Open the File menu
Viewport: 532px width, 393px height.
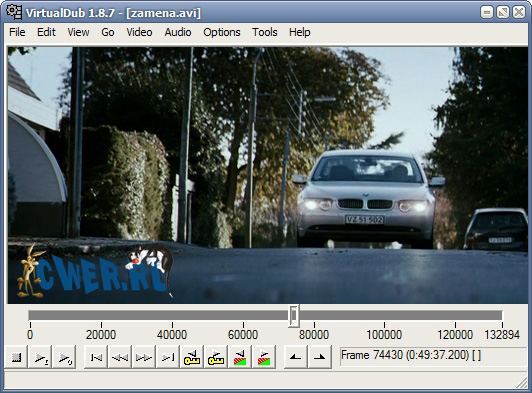click(17, 32)
